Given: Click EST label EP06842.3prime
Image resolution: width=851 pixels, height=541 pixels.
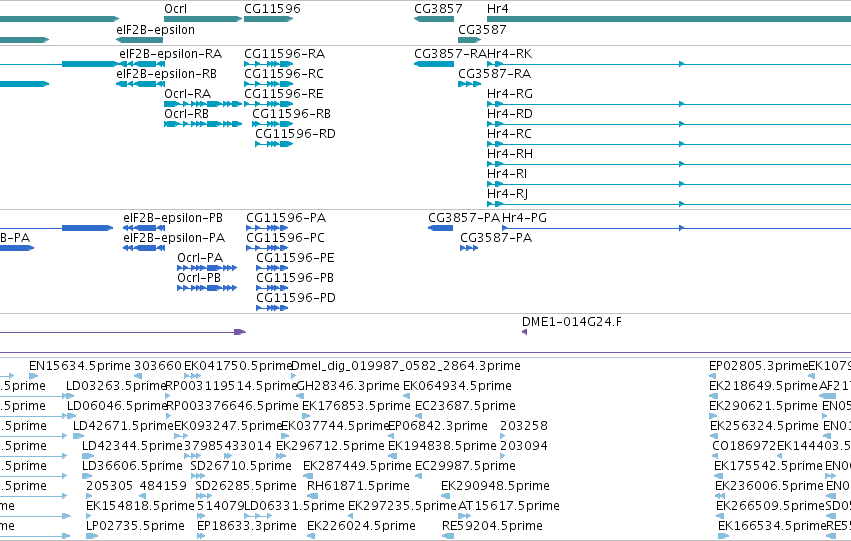Looking at the screenshot, I should click(438, 427).
